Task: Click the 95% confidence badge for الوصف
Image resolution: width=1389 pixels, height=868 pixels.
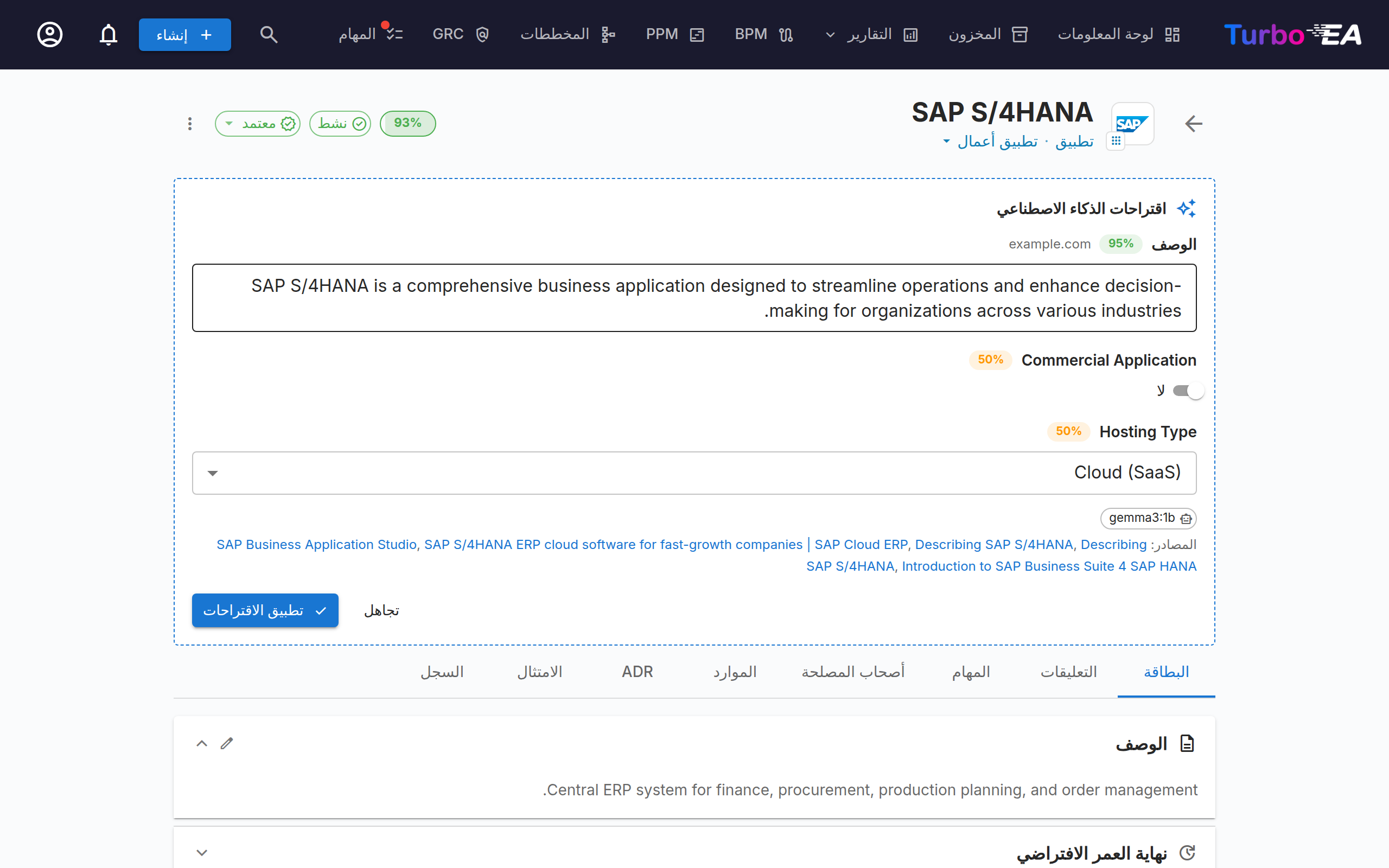Action: (x=1121, y=244)
